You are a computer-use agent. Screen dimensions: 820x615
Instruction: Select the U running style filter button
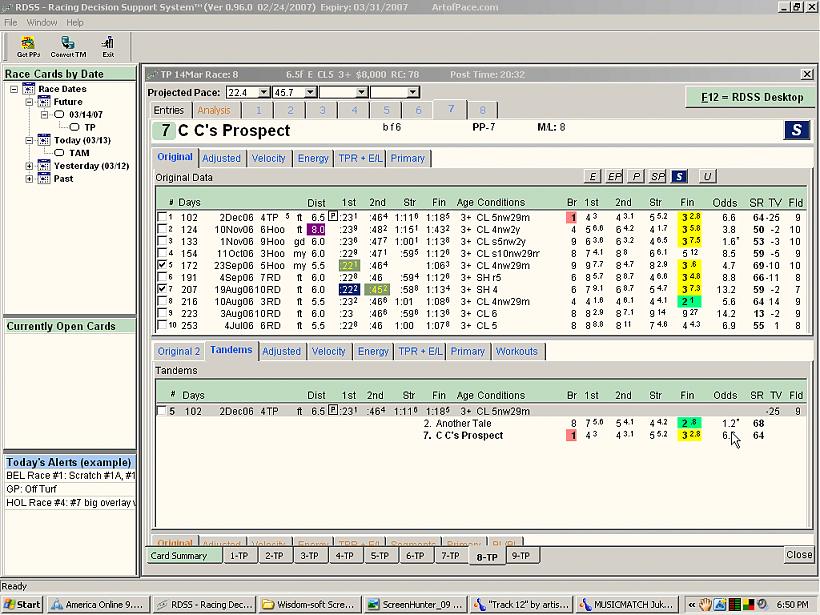707,177
